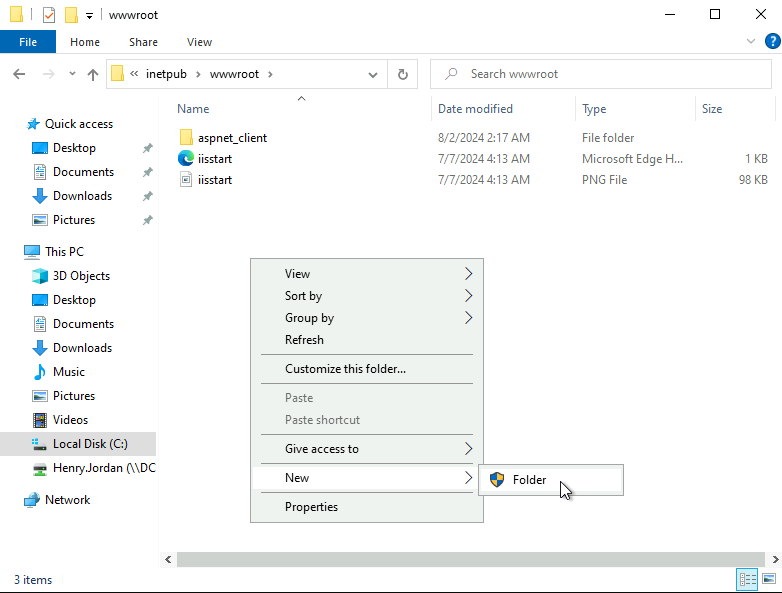Open the View submenu in context menu

click(x=367, y=273)
